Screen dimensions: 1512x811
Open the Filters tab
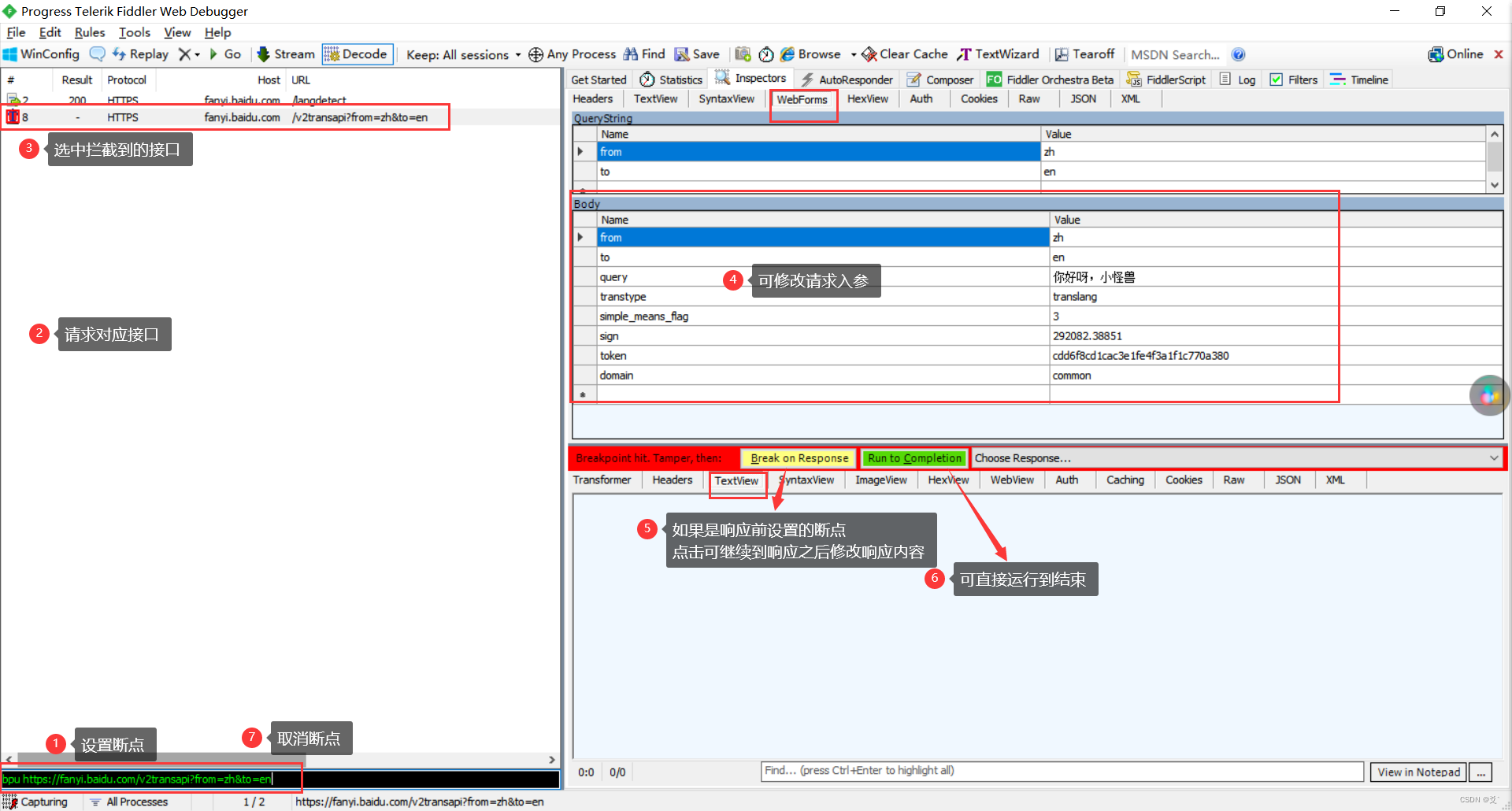coord(1294,80)
